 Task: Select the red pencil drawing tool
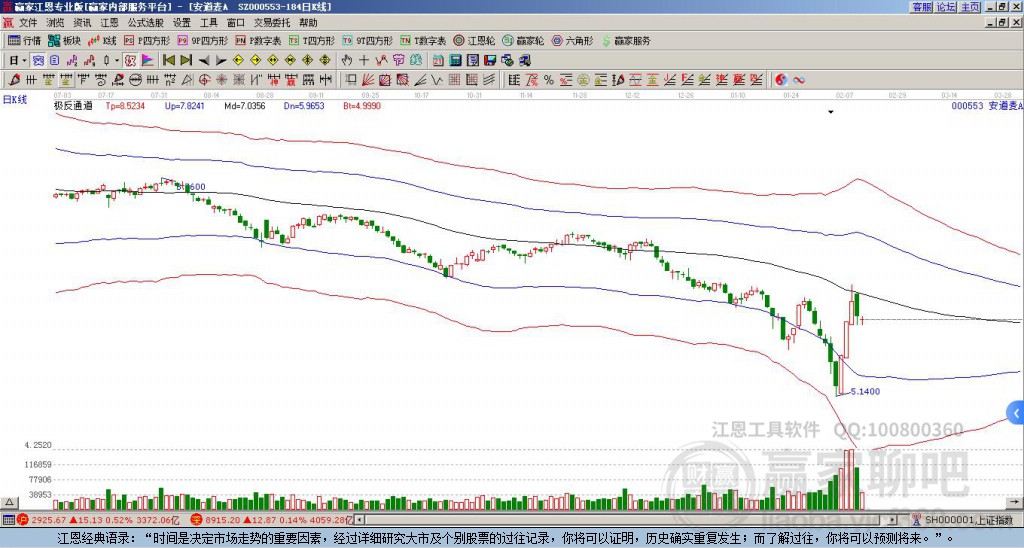pos(13,80)
